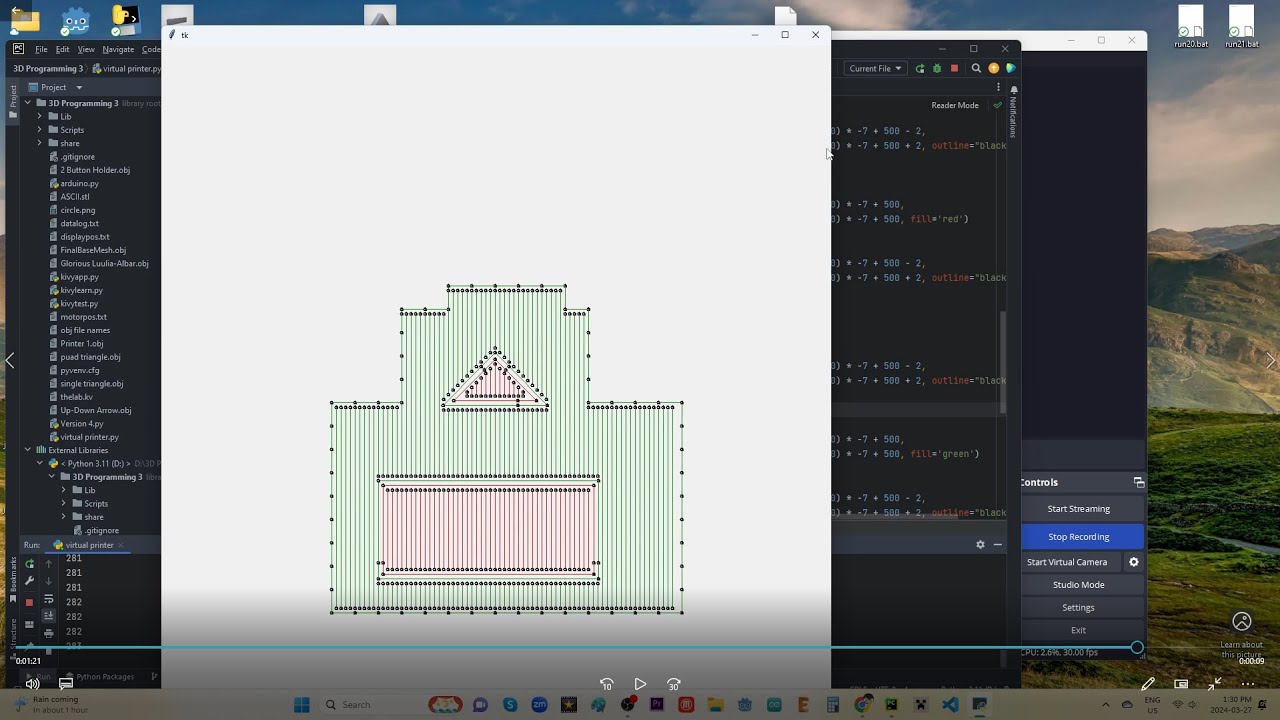Open the Current File run configuration dropdown
This screenshot has height=720, width=1280.
[x=875, y=68]
